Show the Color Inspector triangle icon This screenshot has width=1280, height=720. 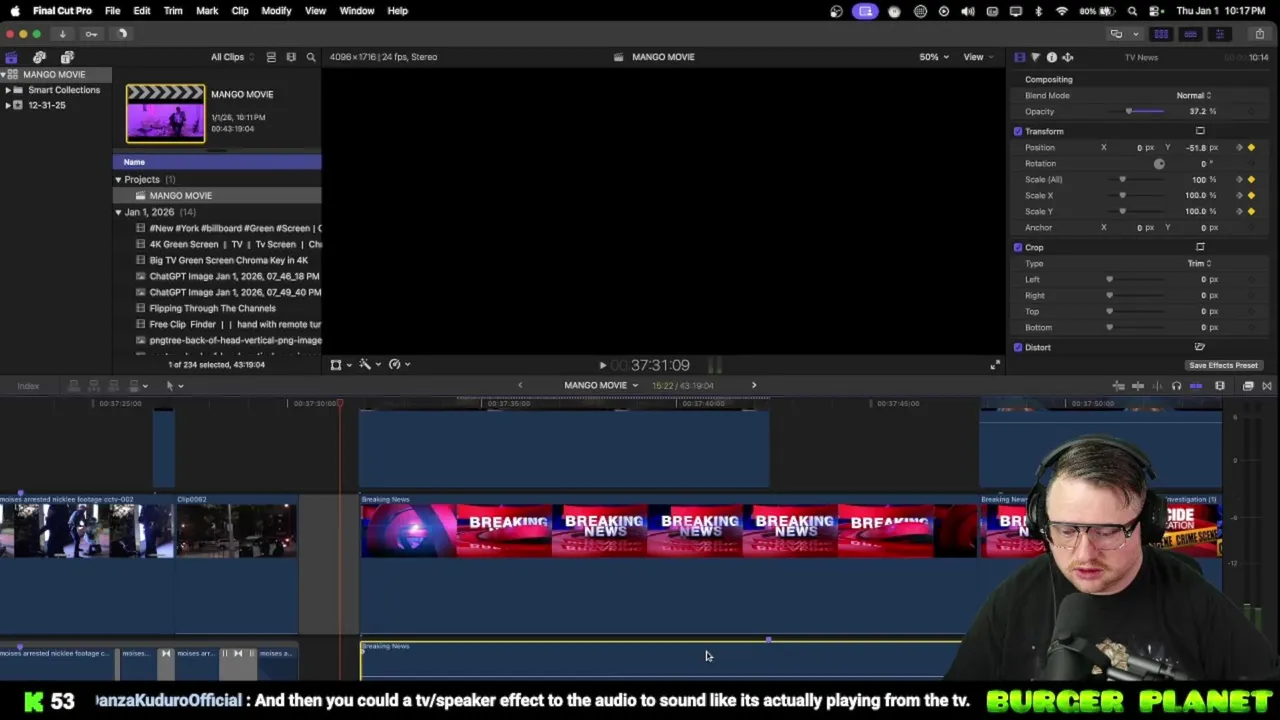1035,57
